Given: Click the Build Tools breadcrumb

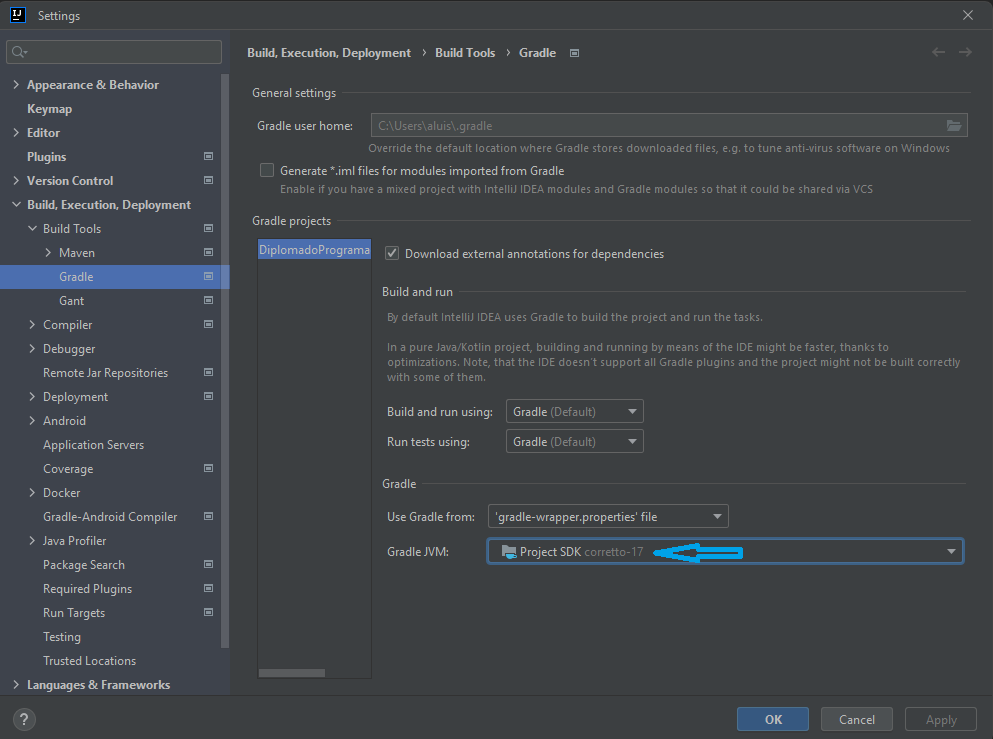Looking at the screenshot, I should tap(465, 53).
